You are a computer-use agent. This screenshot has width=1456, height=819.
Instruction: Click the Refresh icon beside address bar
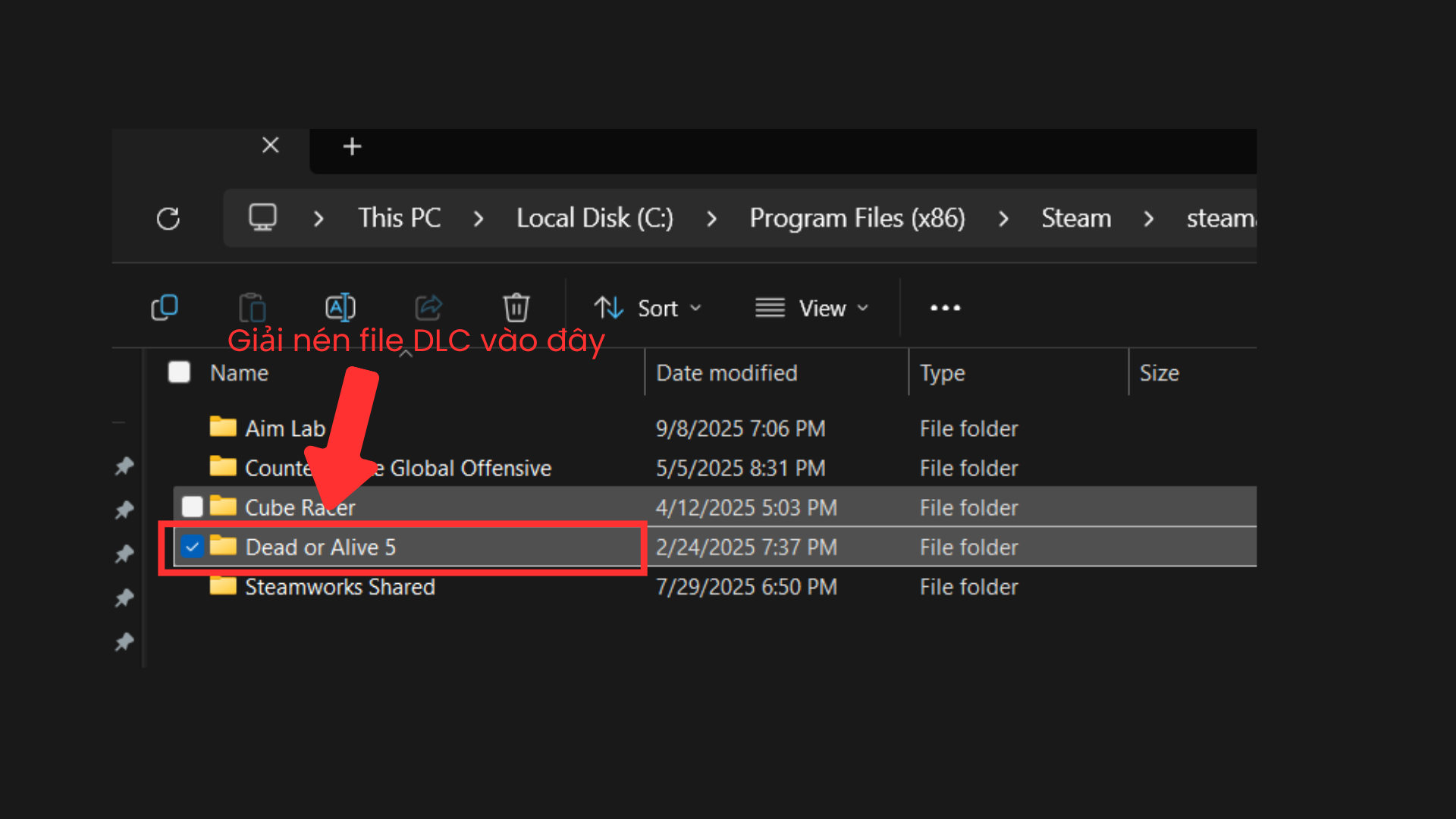pyautogui.click(x=168, y=218)
